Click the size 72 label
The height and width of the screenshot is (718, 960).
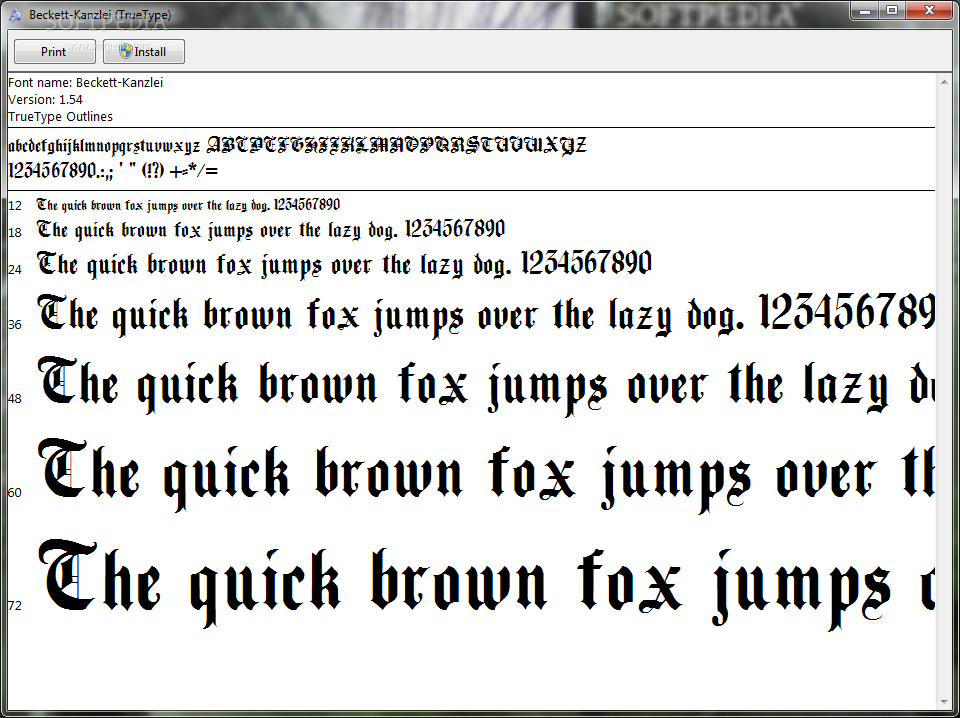point(15,605)
